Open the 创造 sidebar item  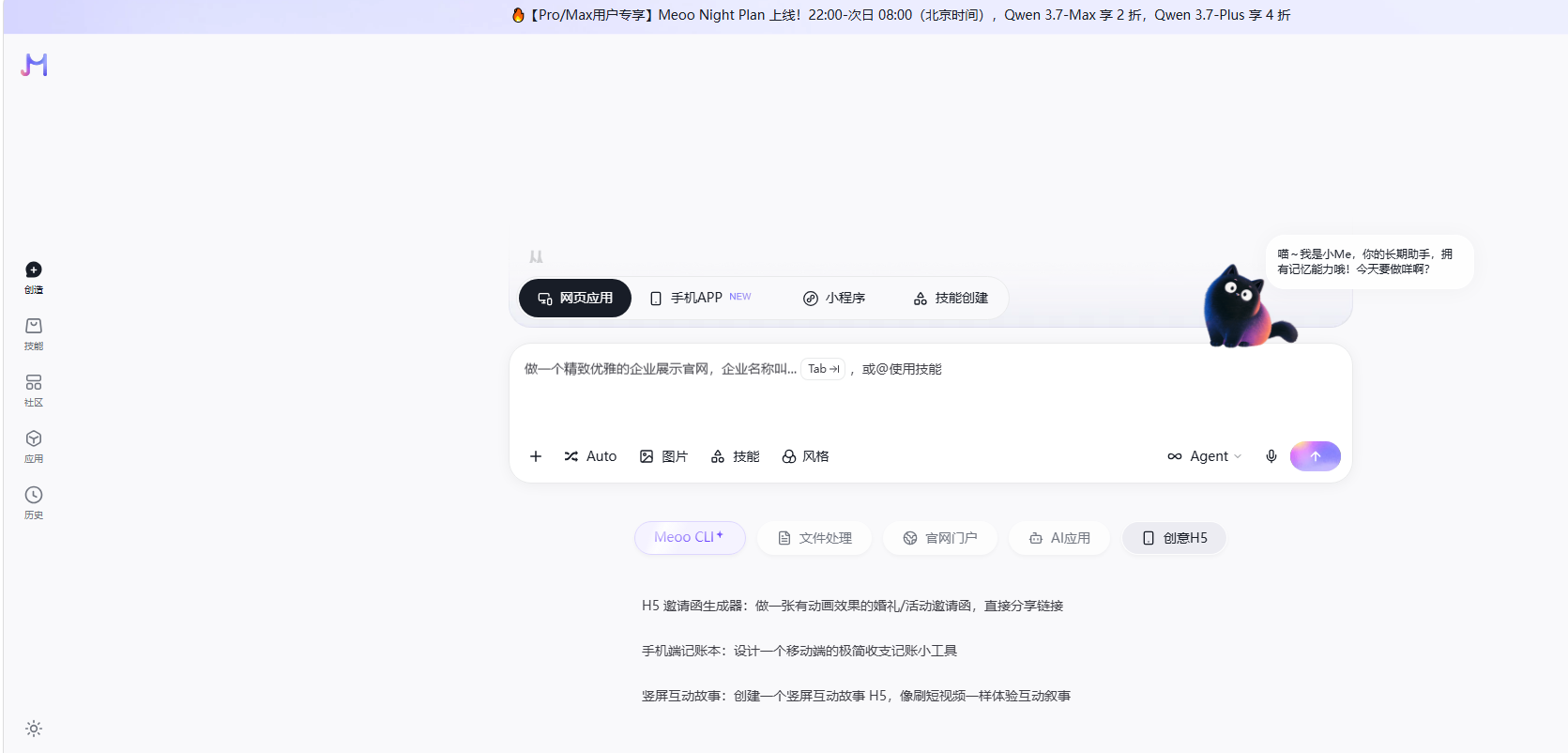point(34,278)
